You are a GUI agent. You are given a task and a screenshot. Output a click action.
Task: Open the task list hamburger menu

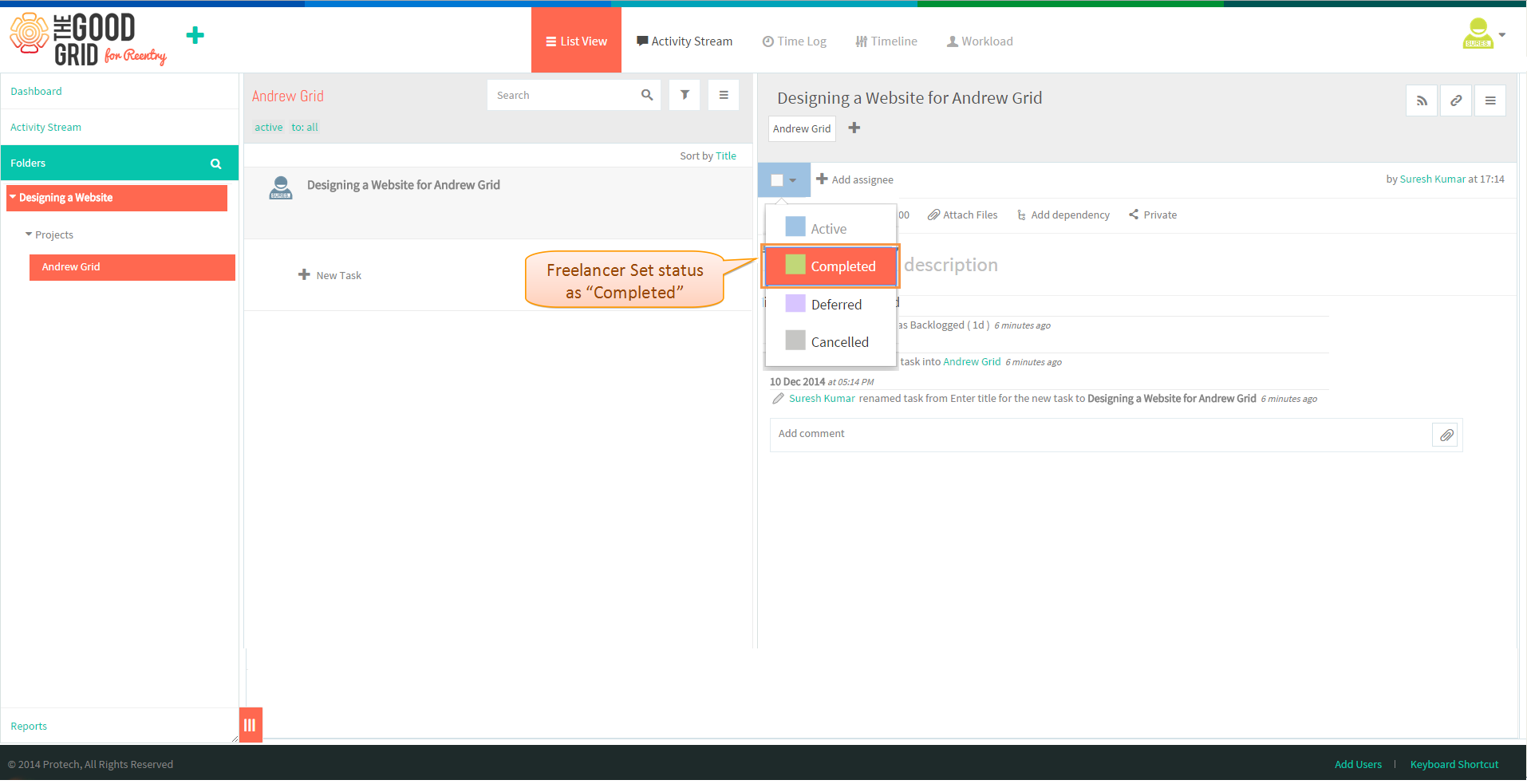(724, 95)
